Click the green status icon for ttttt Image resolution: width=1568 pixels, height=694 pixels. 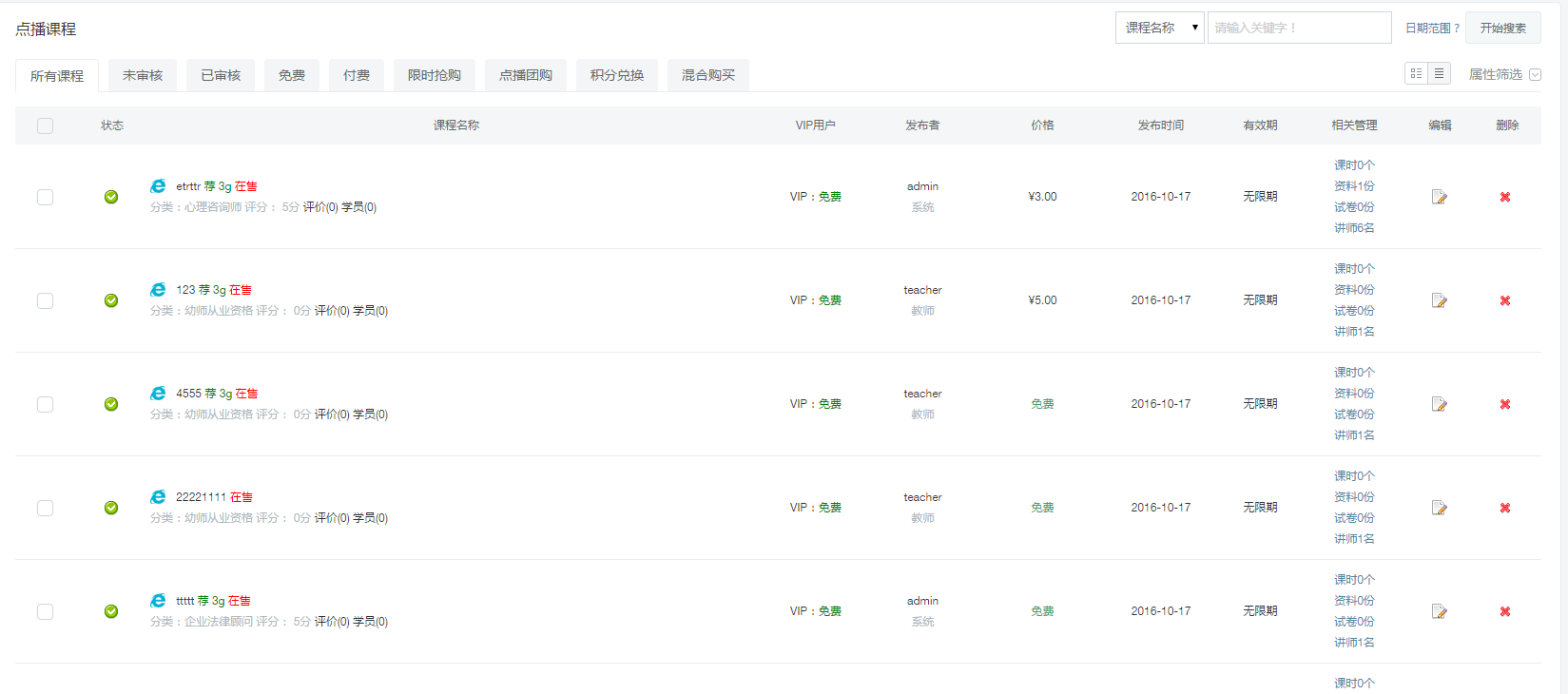coord(111,611)
